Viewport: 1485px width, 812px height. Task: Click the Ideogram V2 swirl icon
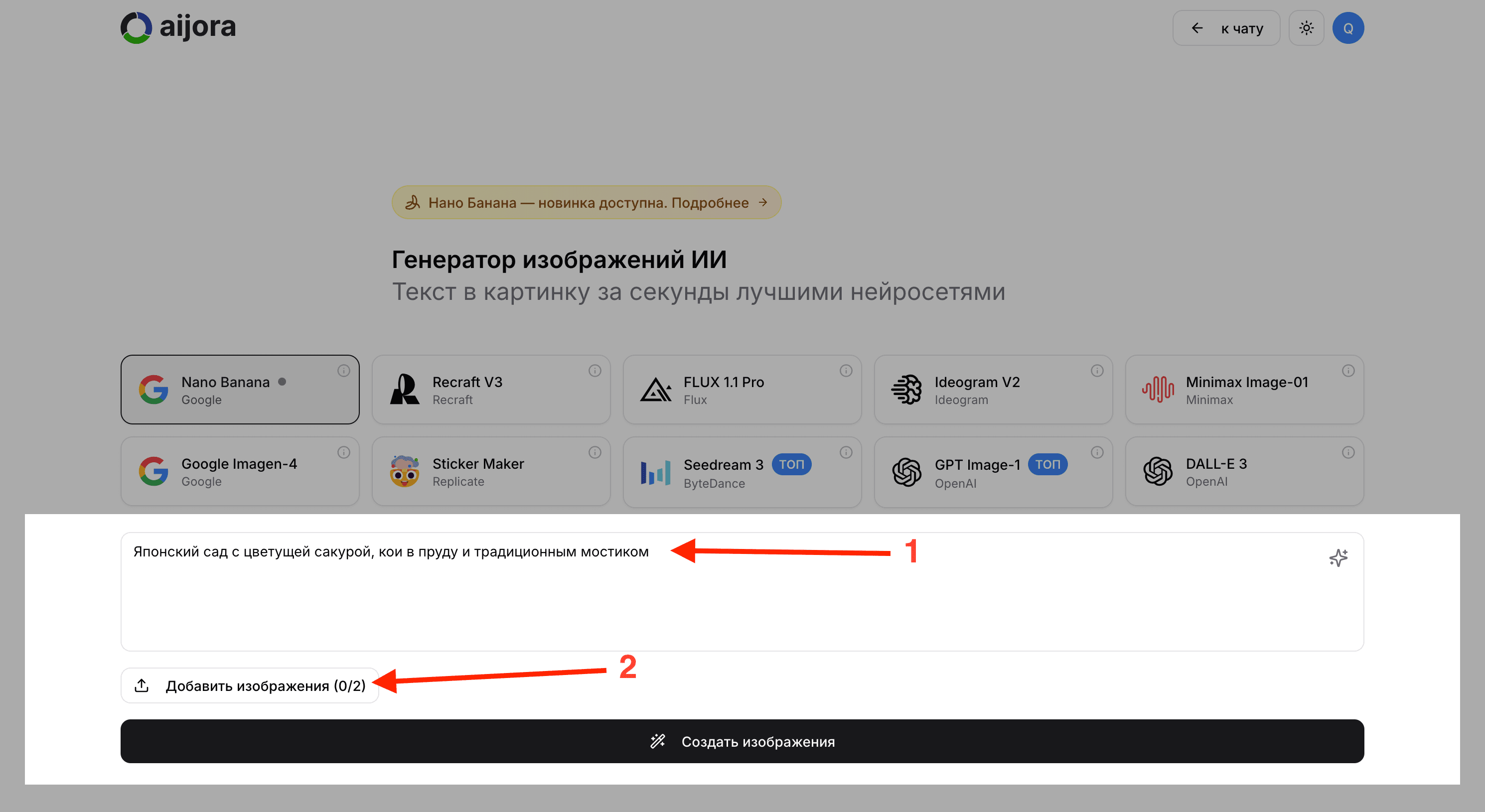pos(907,390)
